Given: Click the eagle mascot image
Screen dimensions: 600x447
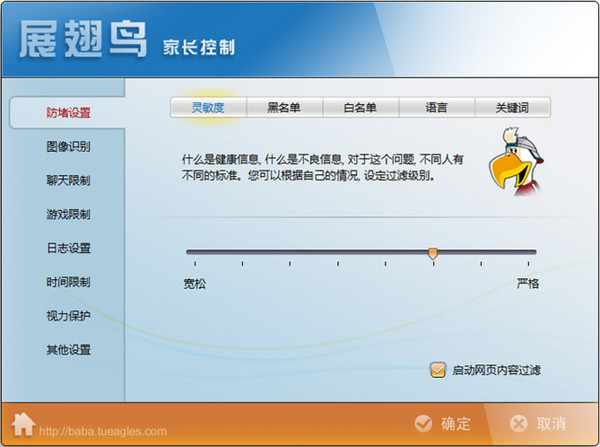Looking at the screenshot, I should [x=515, y=161].
